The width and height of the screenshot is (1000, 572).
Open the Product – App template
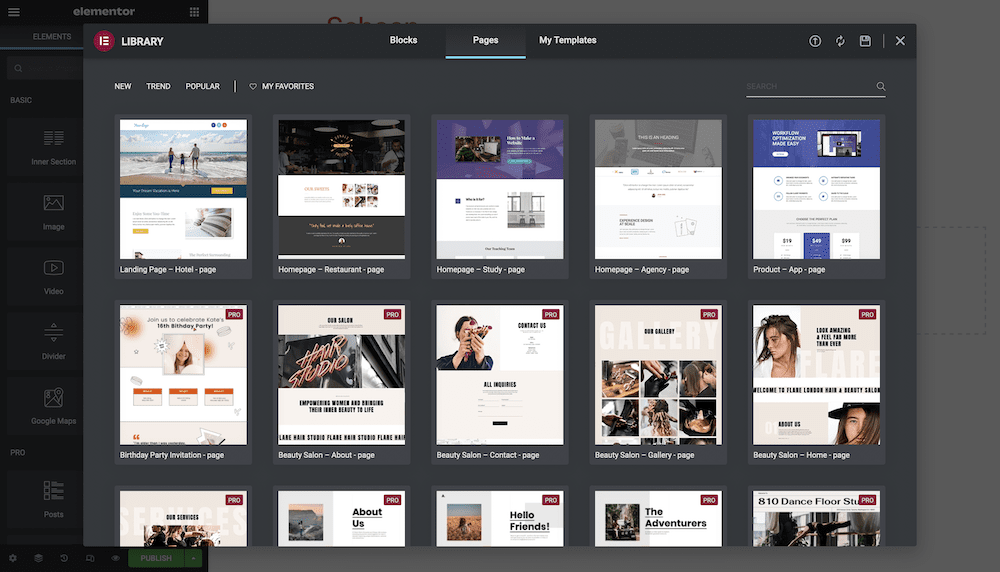click(816, 196)
